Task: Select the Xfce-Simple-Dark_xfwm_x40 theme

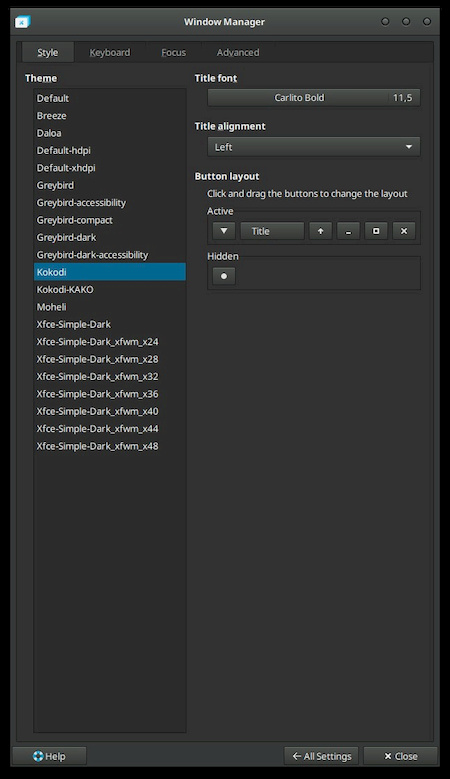Action: pos(110,411)
